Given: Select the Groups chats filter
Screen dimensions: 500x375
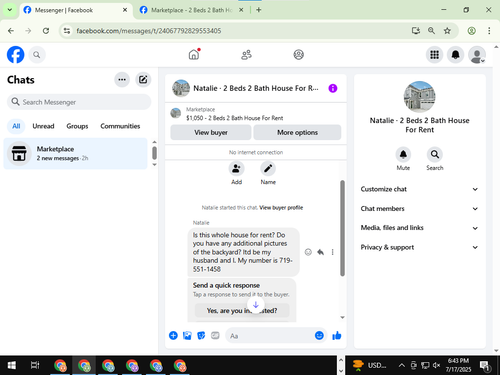Looking at the screenshot, I should 77,126.
